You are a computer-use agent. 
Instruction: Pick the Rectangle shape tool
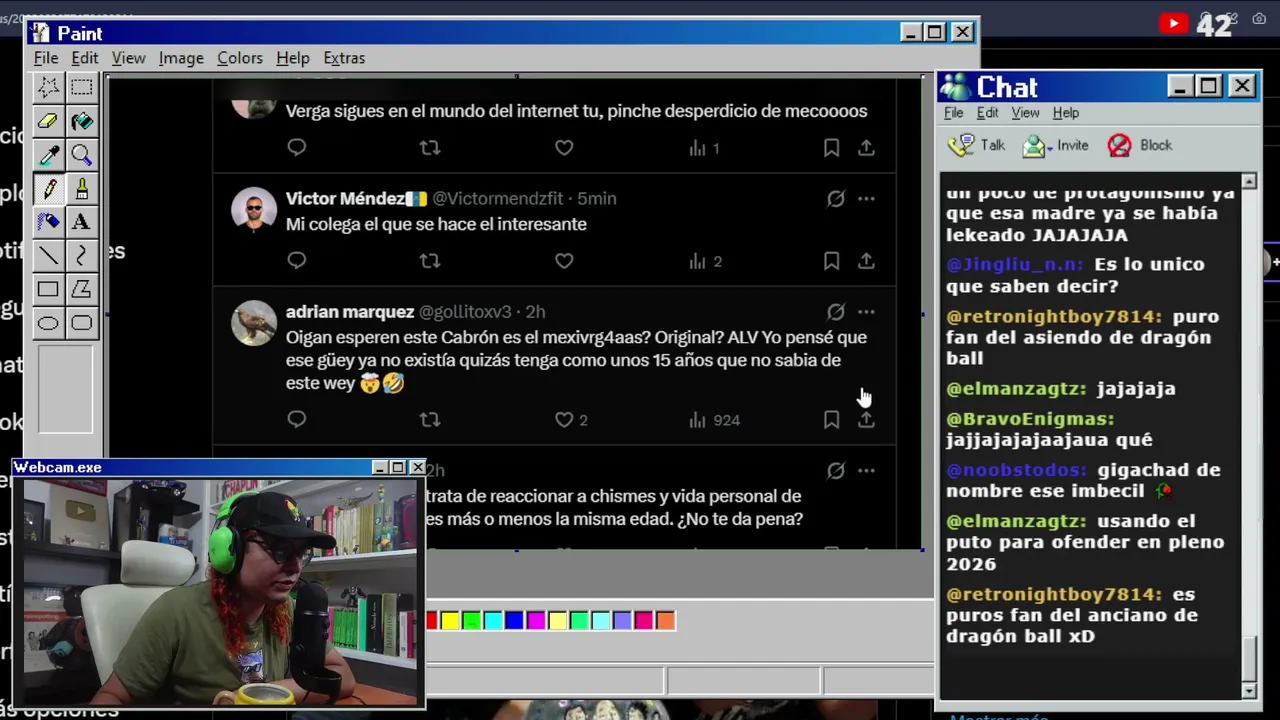click(x=48, y=290)
